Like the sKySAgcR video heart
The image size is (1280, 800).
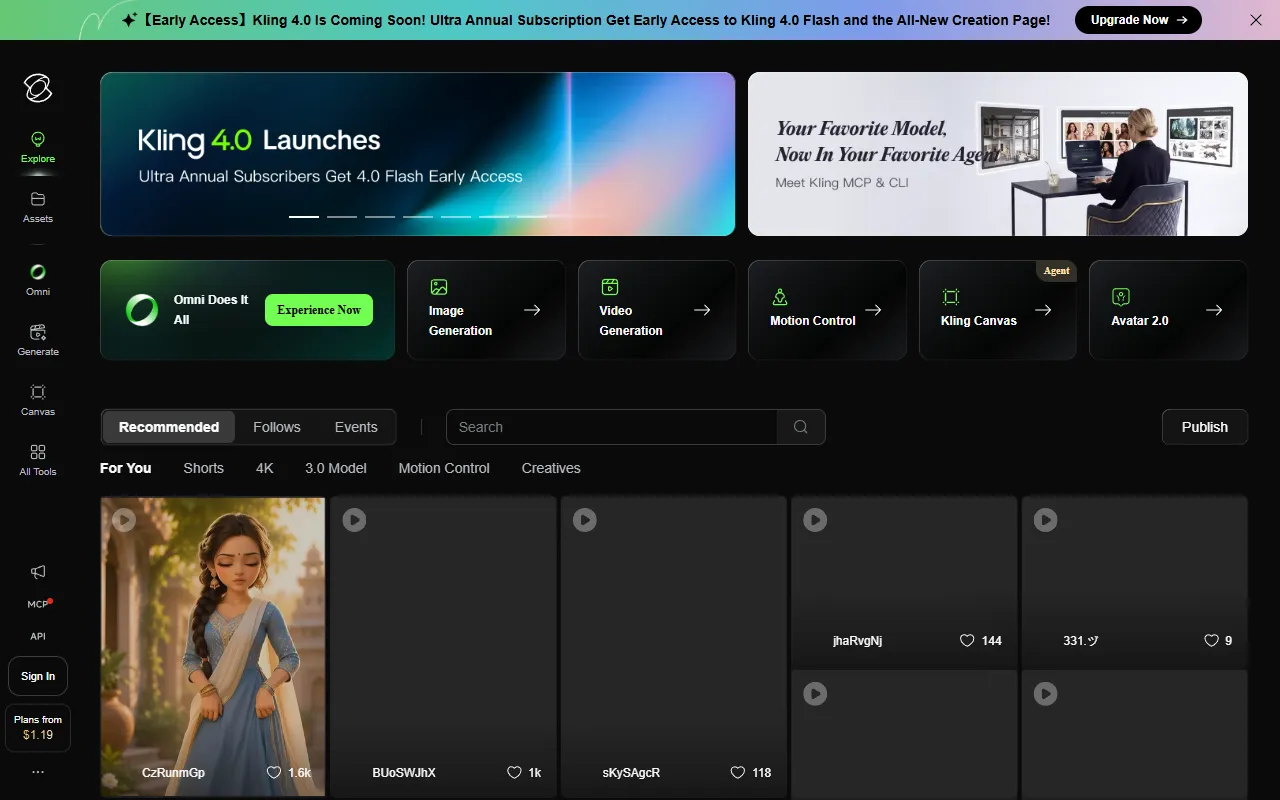click(738, 773)
